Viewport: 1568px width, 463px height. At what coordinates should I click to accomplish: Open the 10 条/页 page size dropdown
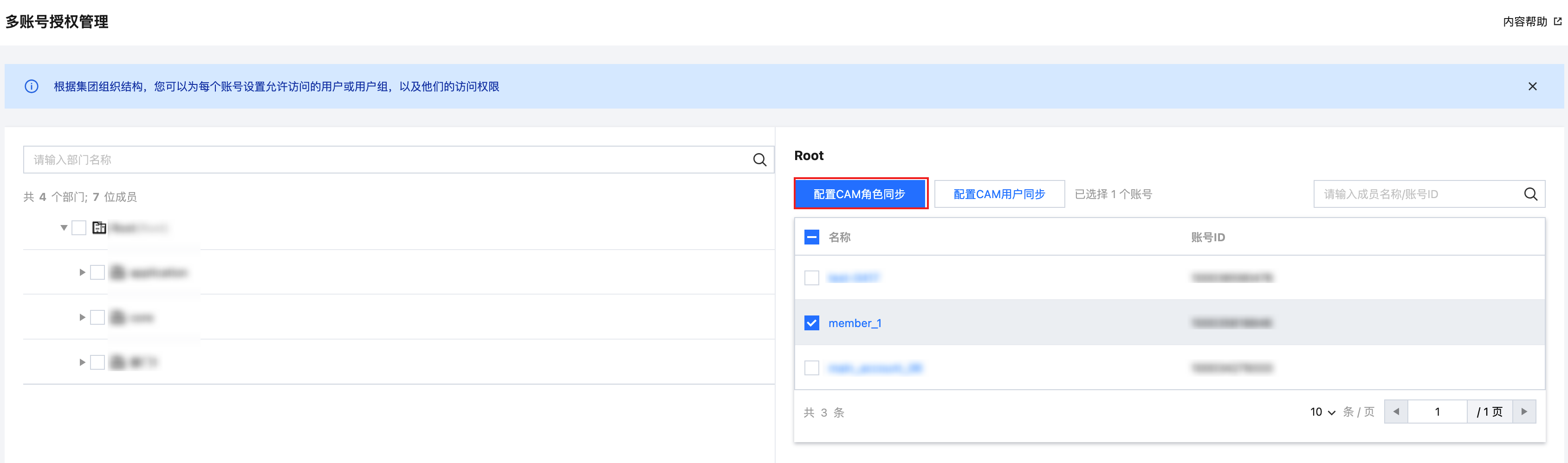[x=1323, y=412]
